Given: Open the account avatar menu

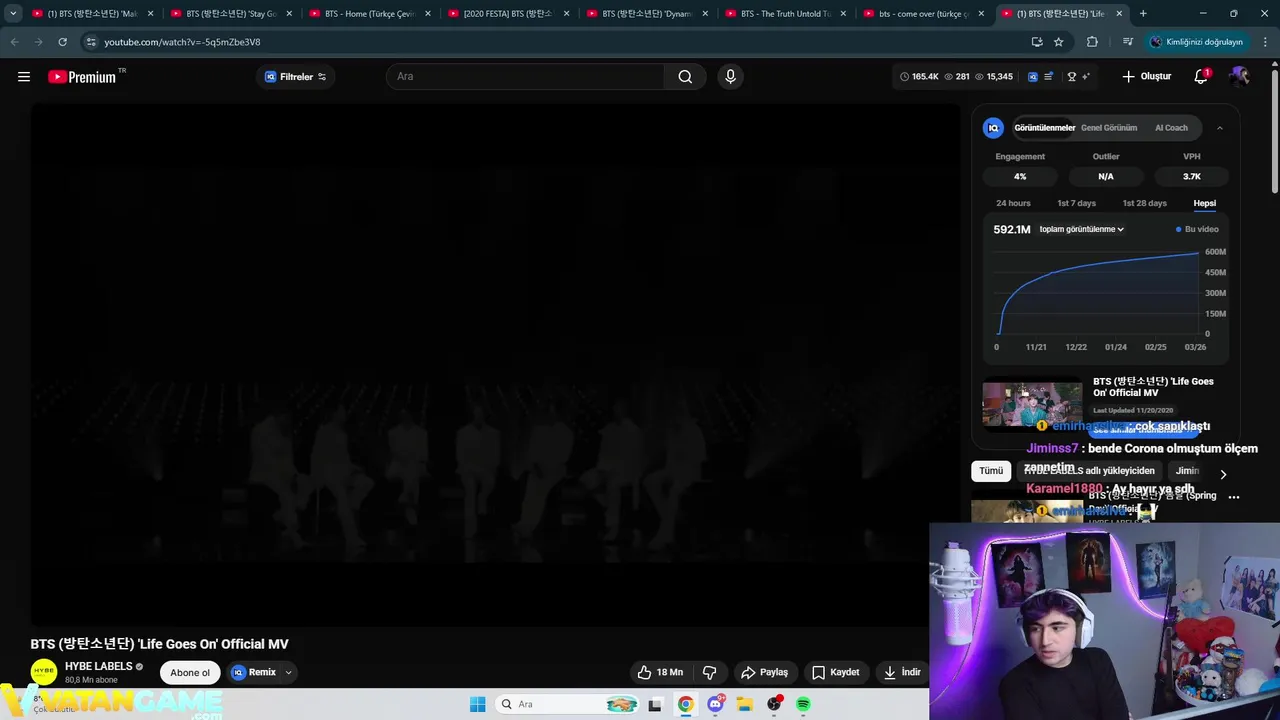Looking at the screenshot, I should pyautogui.click(x=1239, y=77).
